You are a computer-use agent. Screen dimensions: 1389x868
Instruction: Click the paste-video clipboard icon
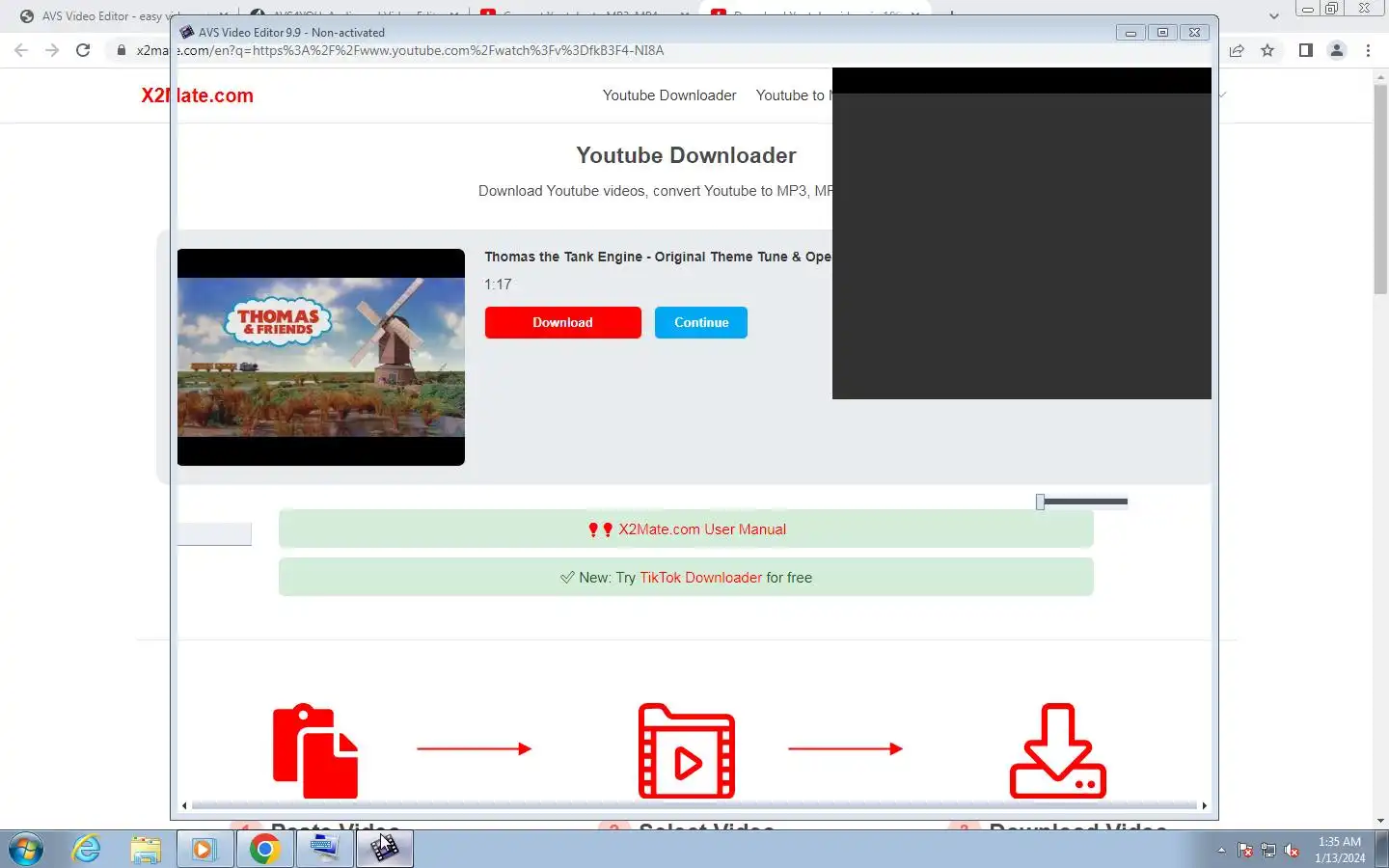pos(315,750)
